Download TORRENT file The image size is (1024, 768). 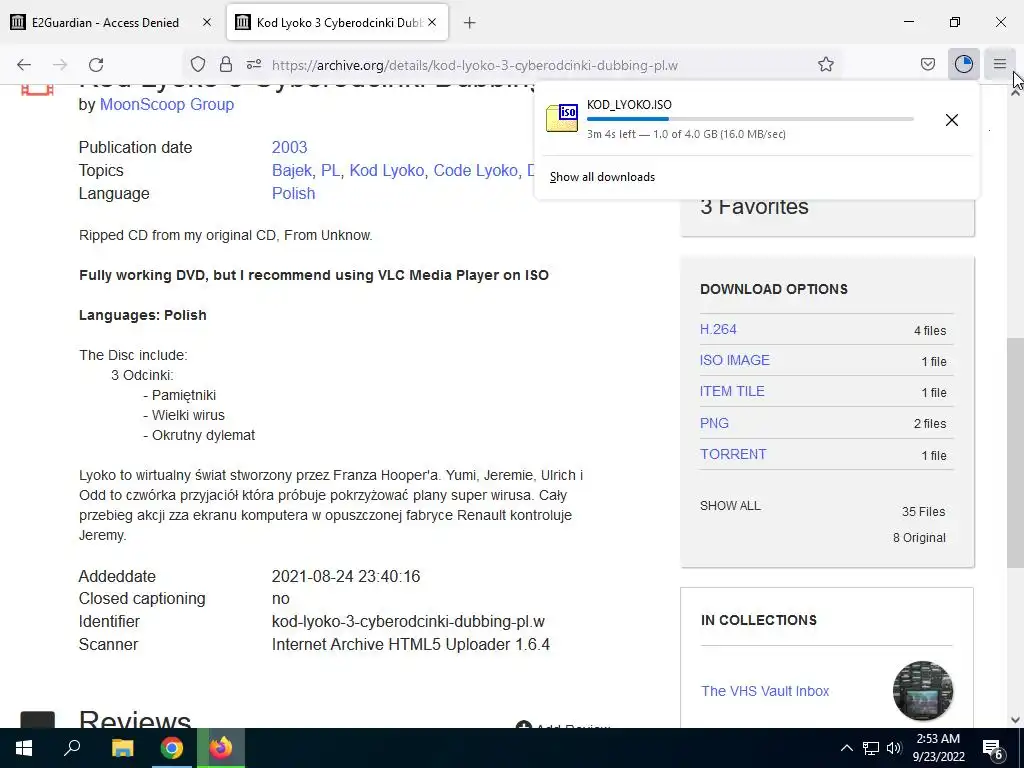(733, 454)
